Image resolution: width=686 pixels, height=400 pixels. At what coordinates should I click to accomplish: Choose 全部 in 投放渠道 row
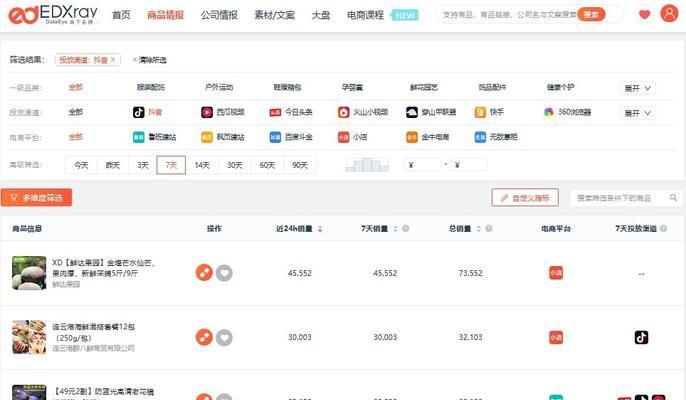[75, 112]
